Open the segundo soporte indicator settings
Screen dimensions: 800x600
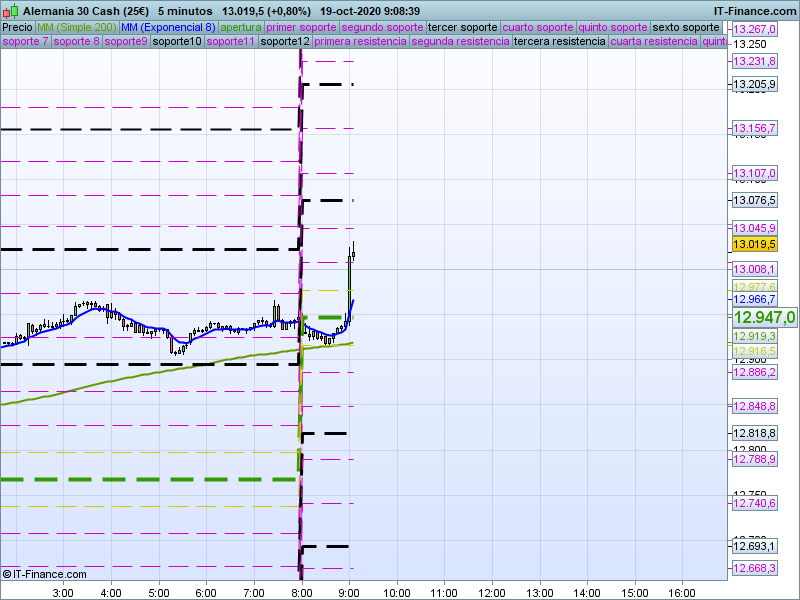(x=384, y=27)
